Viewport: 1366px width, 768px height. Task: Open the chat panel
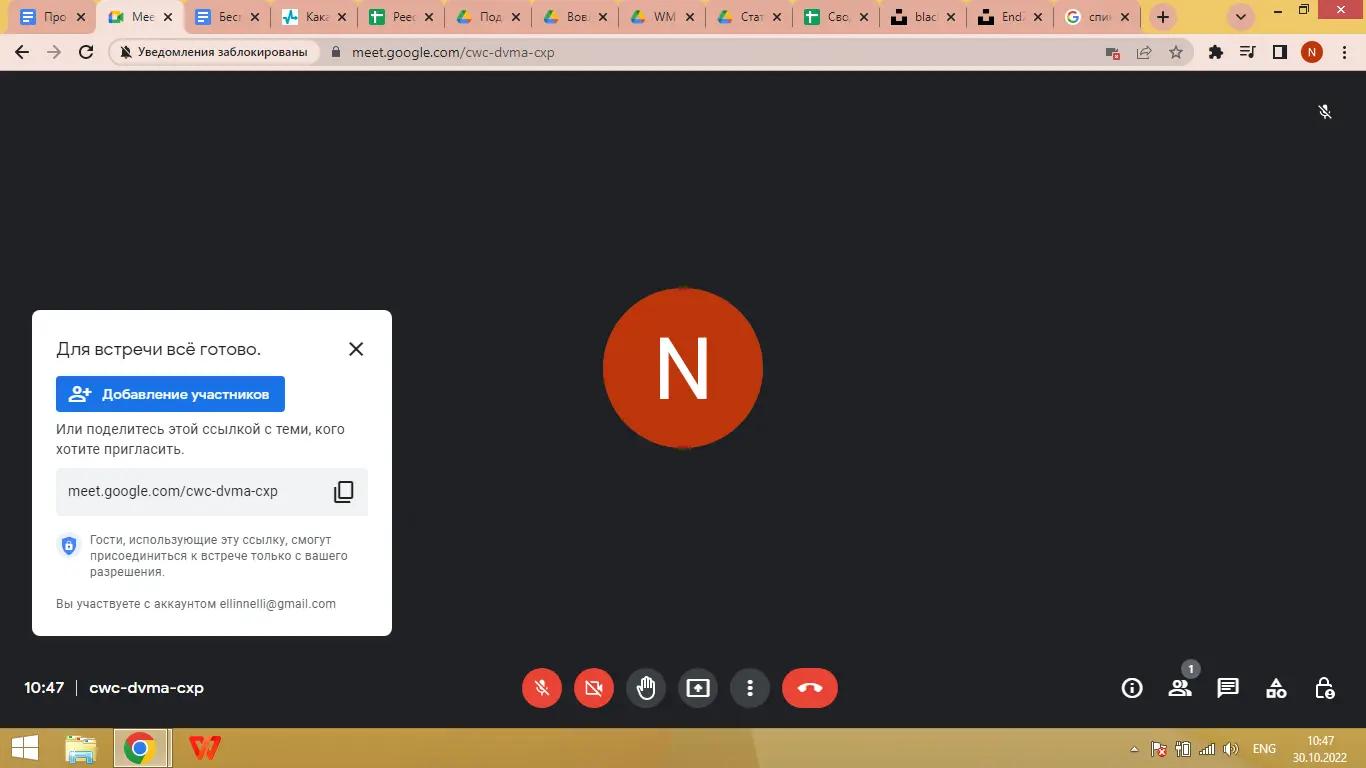pos(1228,688)
